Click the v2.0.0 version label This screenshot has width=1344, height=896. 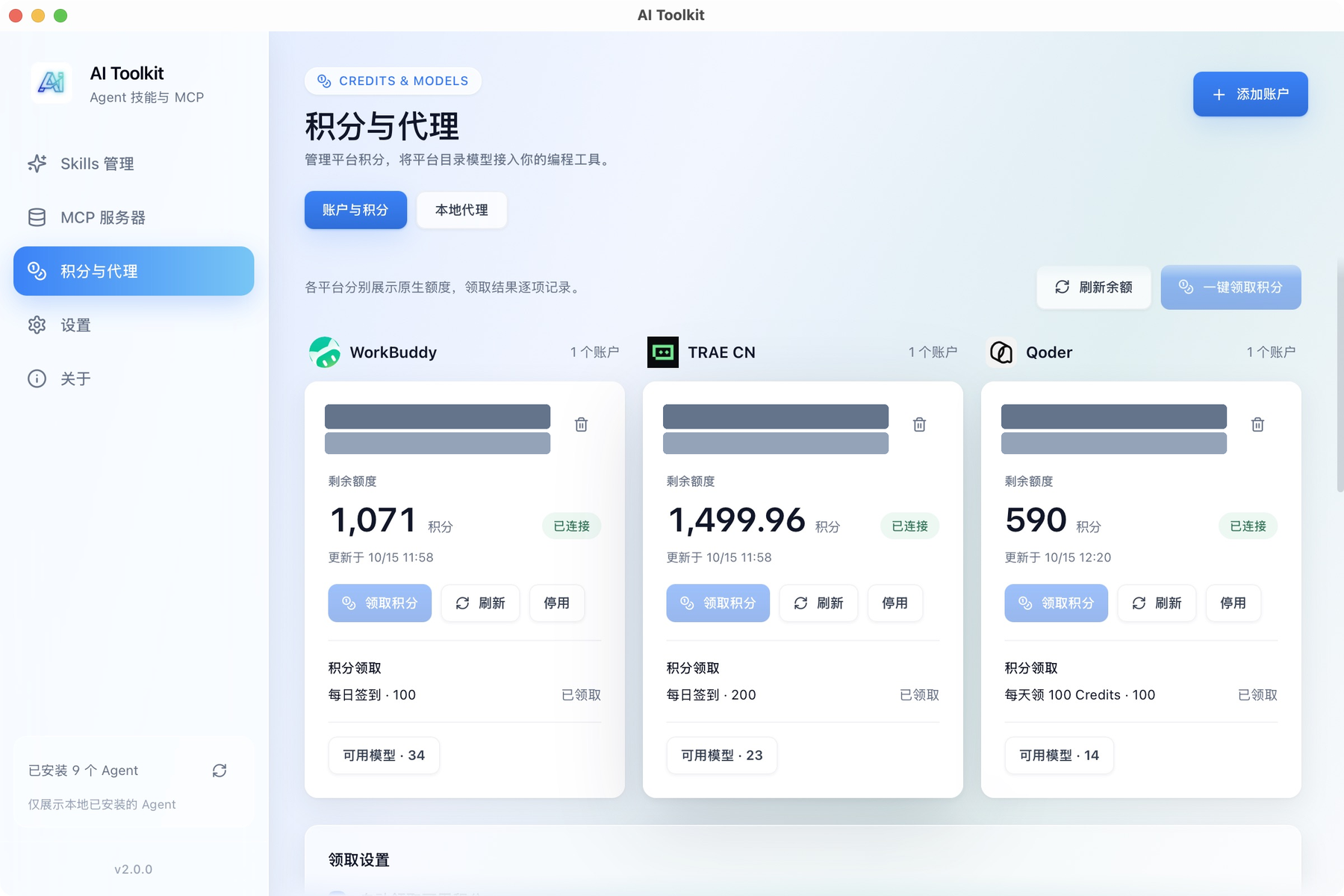(x=134, y=869)
